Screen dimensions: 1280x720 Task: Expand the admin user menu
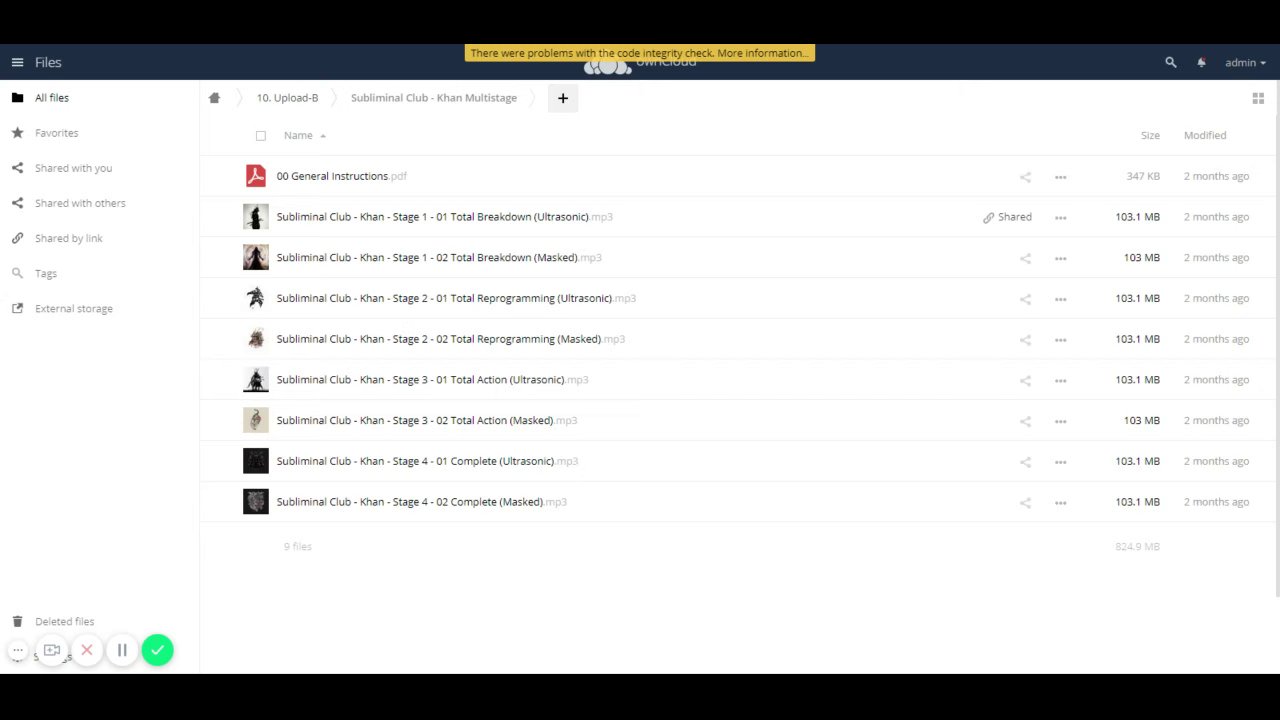tap(1245, 62)
